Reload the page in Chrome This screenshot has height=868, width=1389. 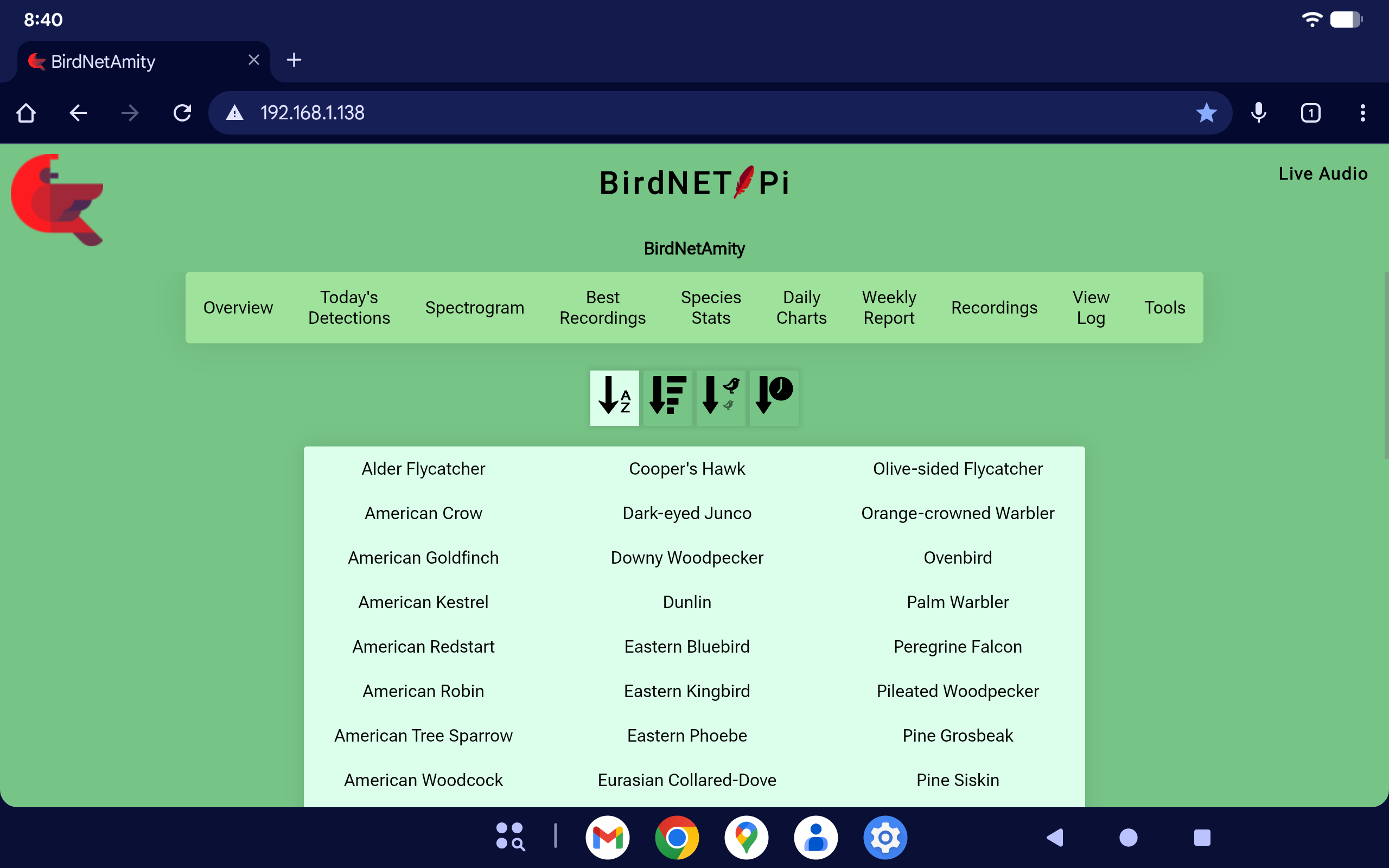[x=182, y=112]
